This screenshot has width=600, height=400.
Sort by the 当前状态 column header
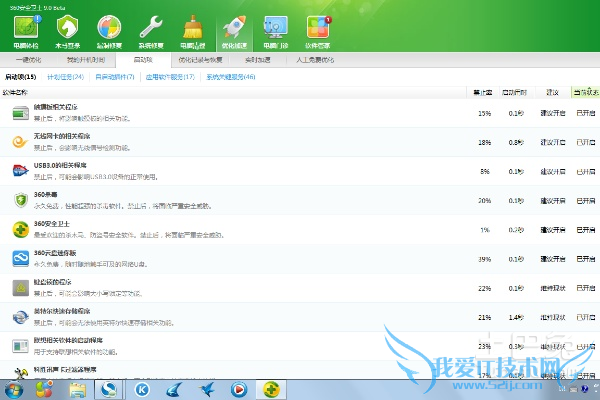point(584,92)
